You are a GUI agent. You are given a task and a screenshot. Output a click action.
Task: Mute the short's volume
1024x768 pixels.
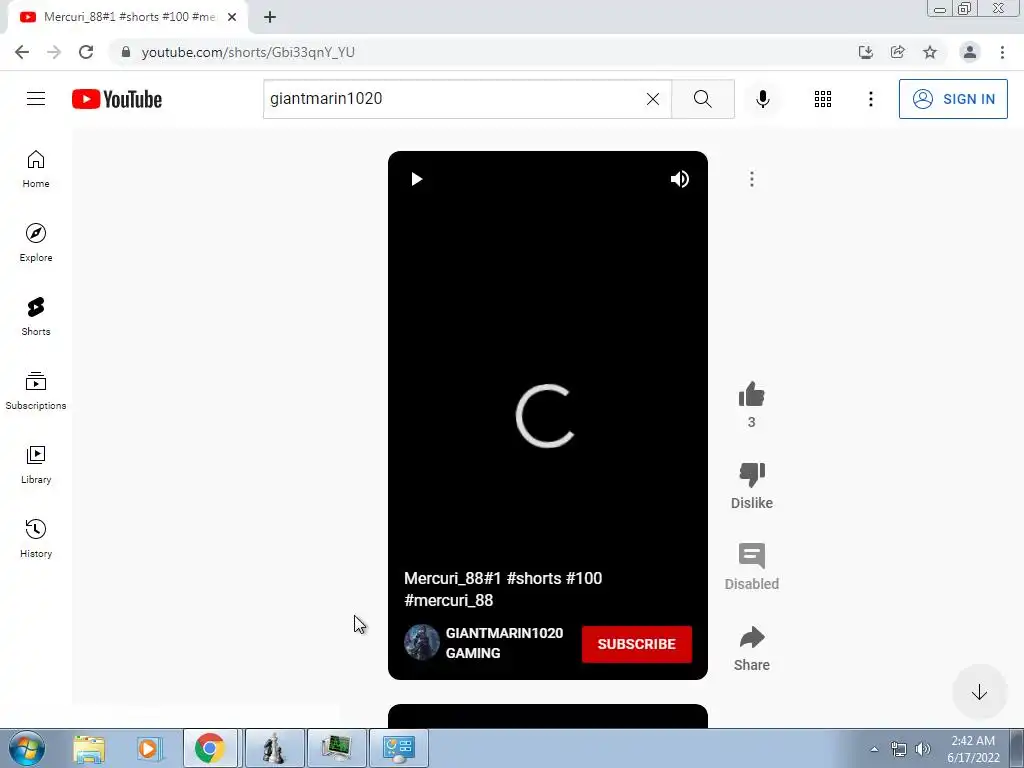[680, 179]
